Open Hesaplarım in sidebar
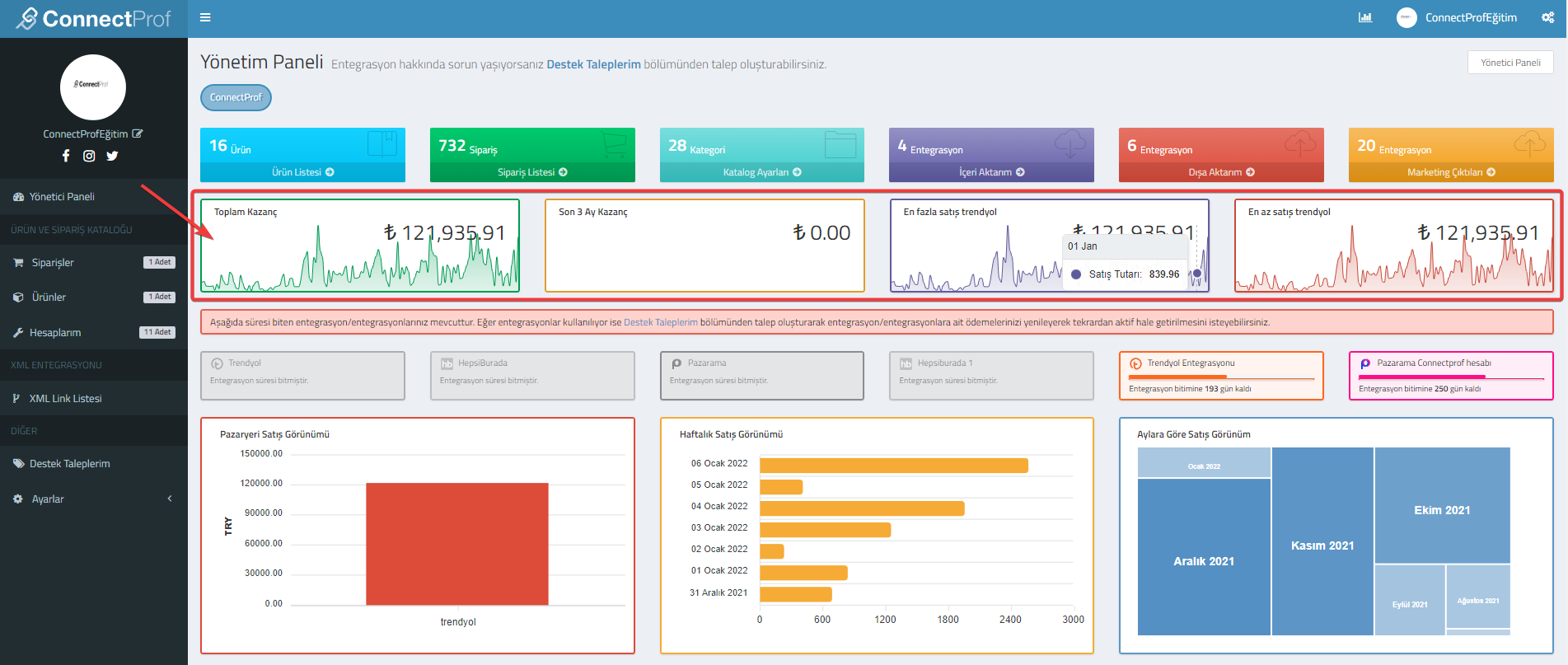This screenshot has width=1568, height=665. [94, 333]
